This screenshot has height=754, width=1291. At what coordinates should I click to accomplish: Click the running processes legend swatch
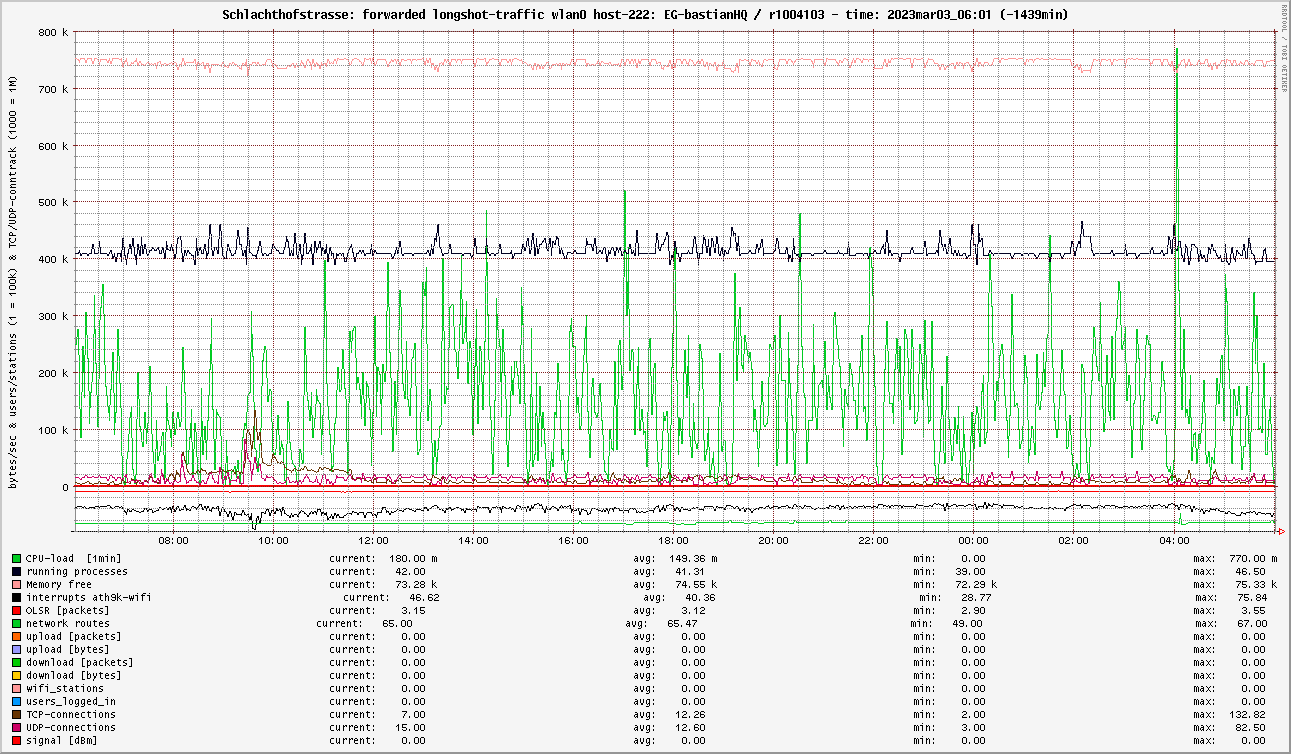[x=17, y=571]
